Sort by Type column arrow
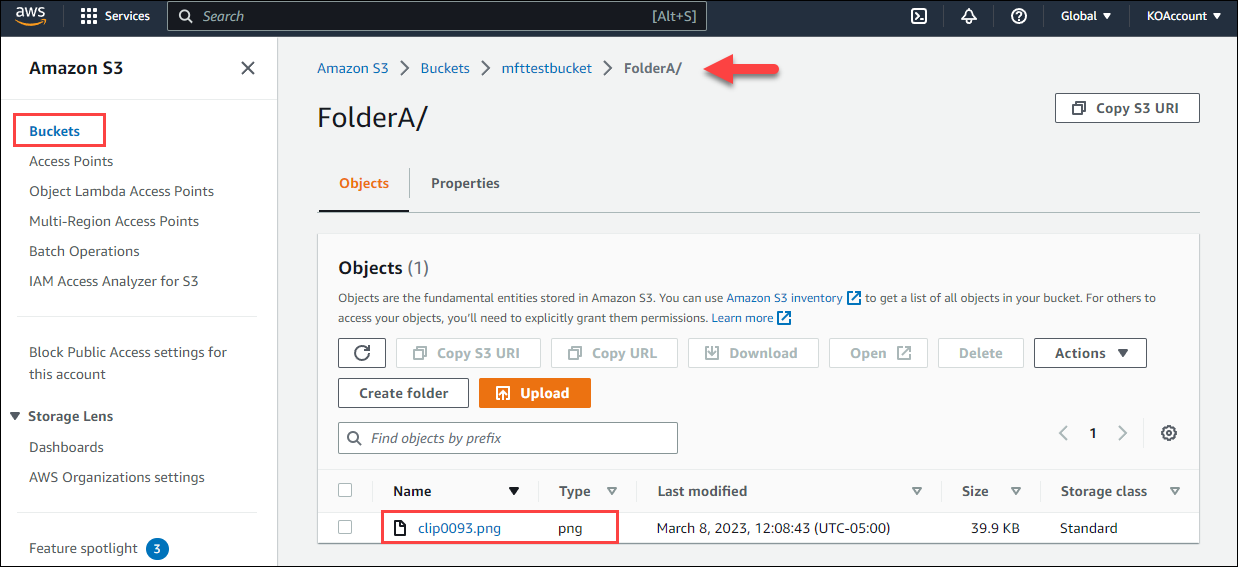The height and width of the screenshot is (567, 1238). 612,491
